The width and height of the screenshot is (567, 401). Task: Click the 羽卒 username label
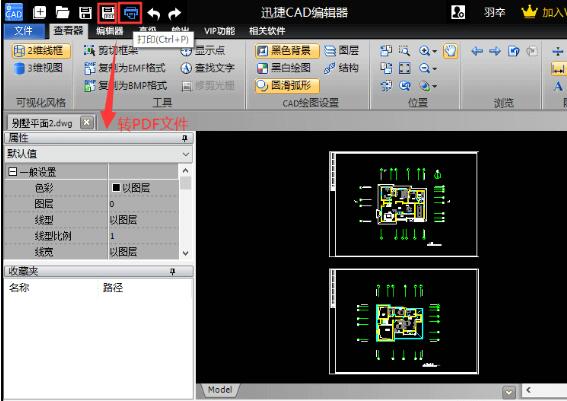point(495,13)
